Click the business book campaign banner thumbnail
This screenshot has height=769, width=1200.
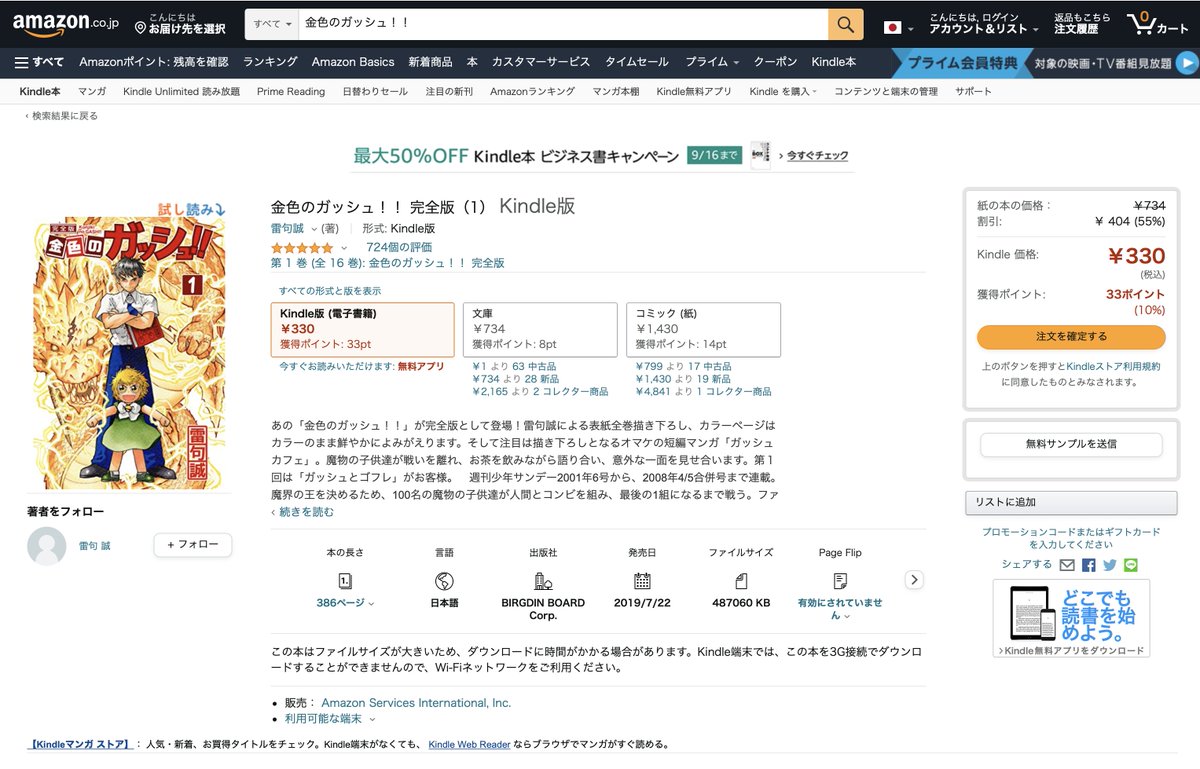coord(760,154)
